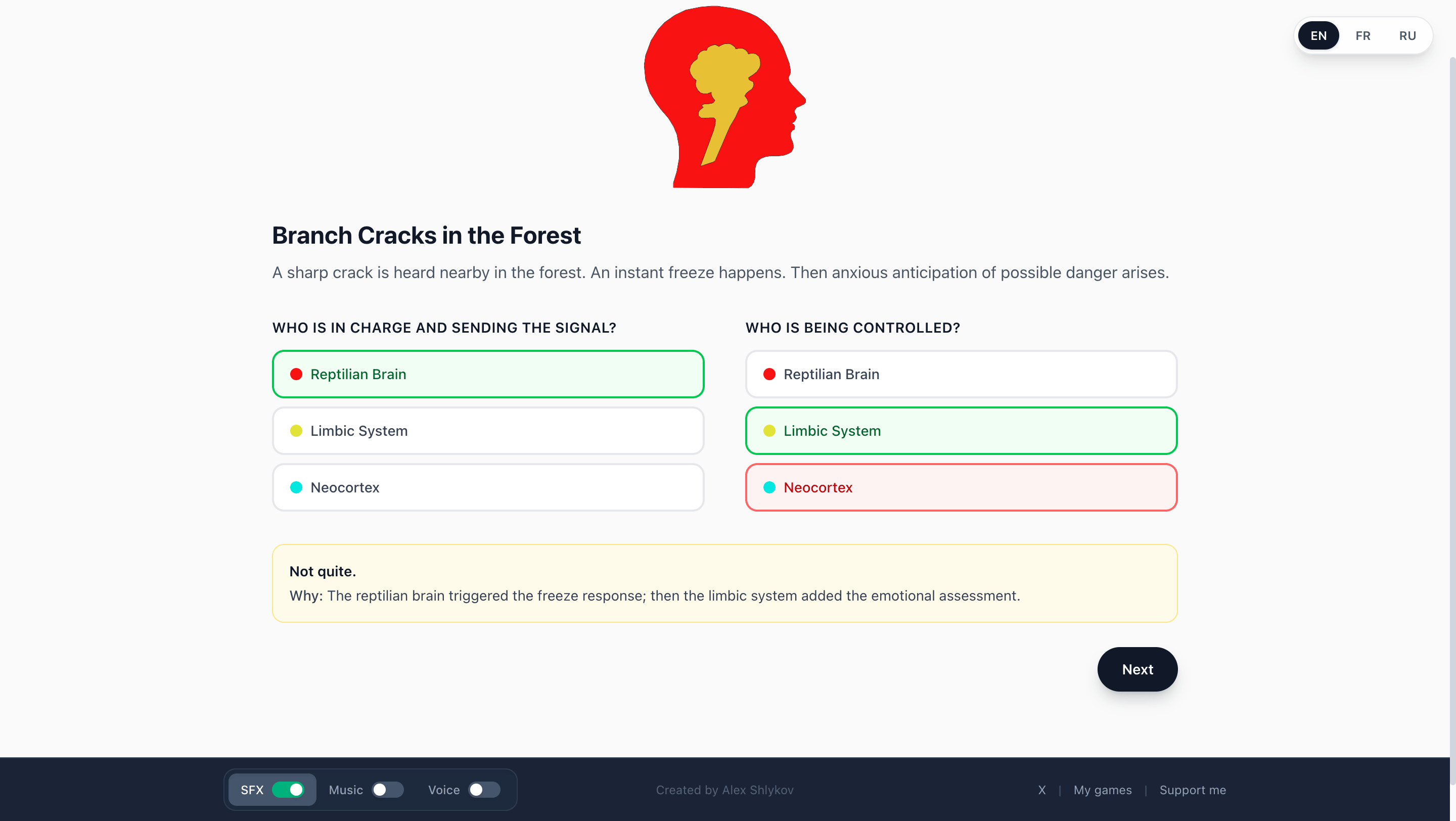This screenshot has height=821, width=1456.
Task: Select Neocortex as being controlled
Action: pyautogui.click(x=961, y=487)
